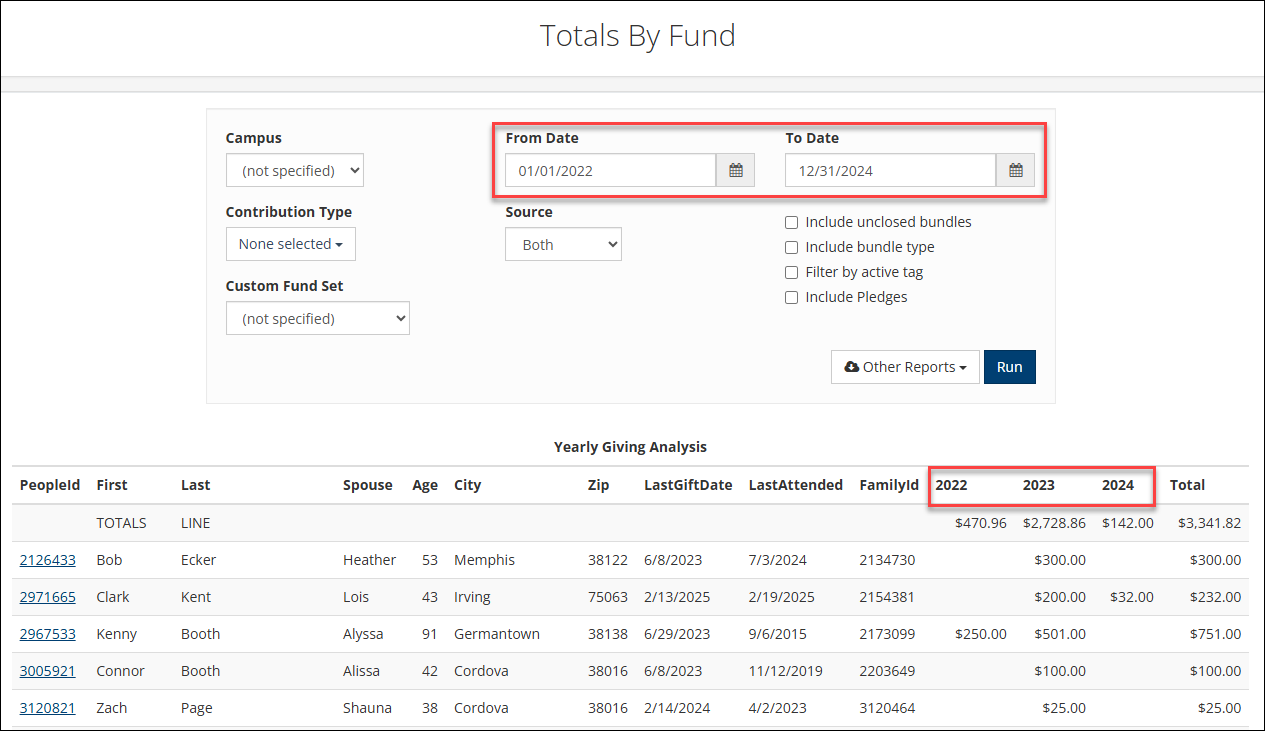Click last gift date 2/13/2025

677,597
